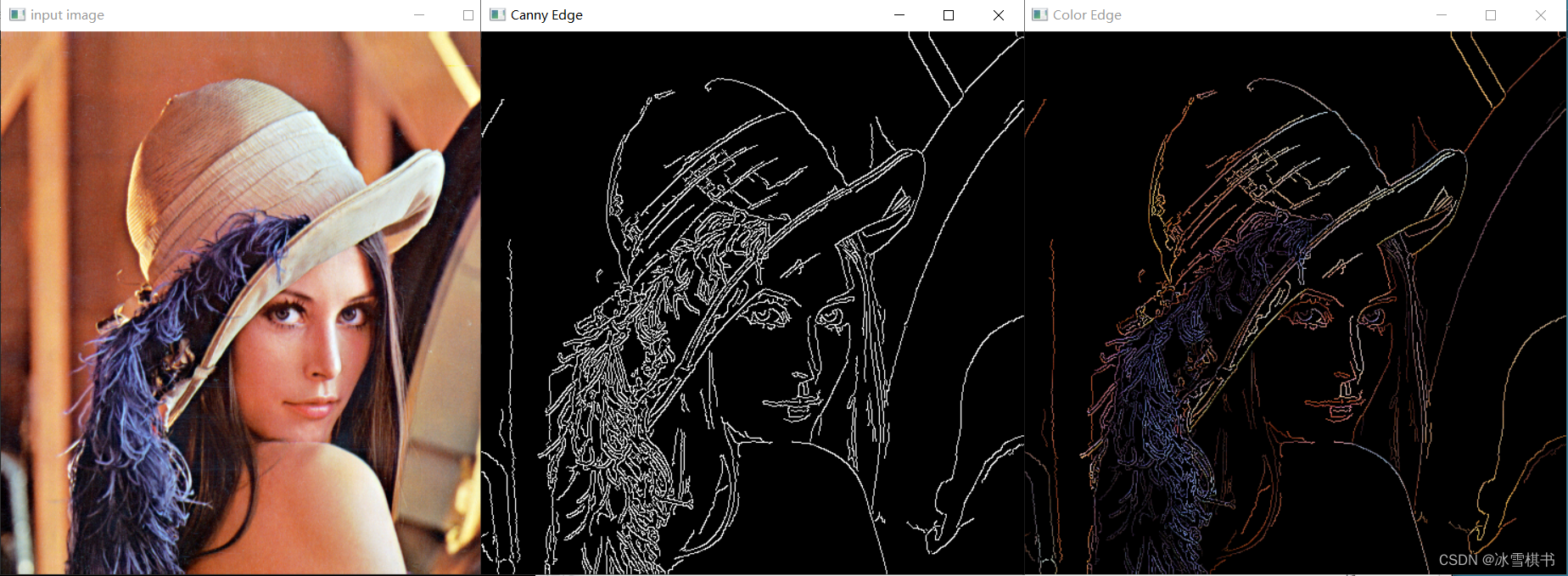Click the input image Lena photo
The height and width of the screenshot is (576, 1568).
[x=241, y=303]
